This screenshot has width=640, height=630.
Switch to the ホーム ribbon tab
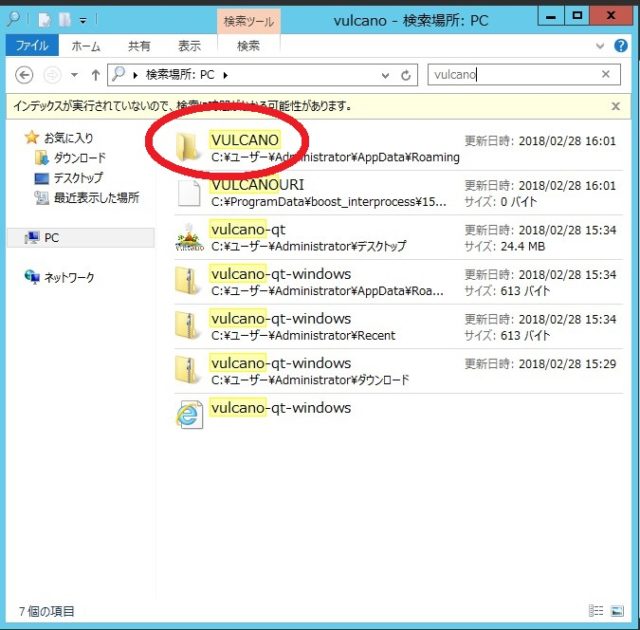86,46
